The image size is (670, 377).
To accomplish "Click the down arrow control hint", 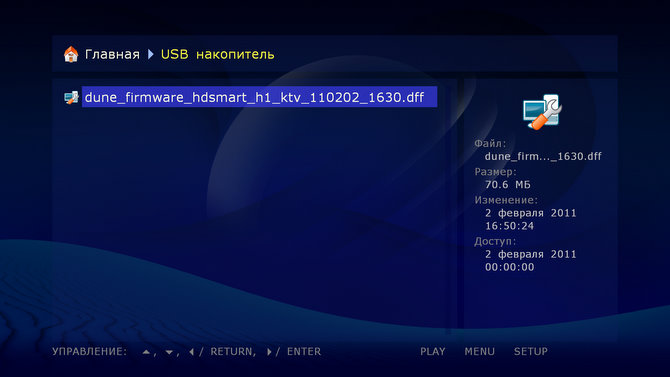I will tap(169, 352).
